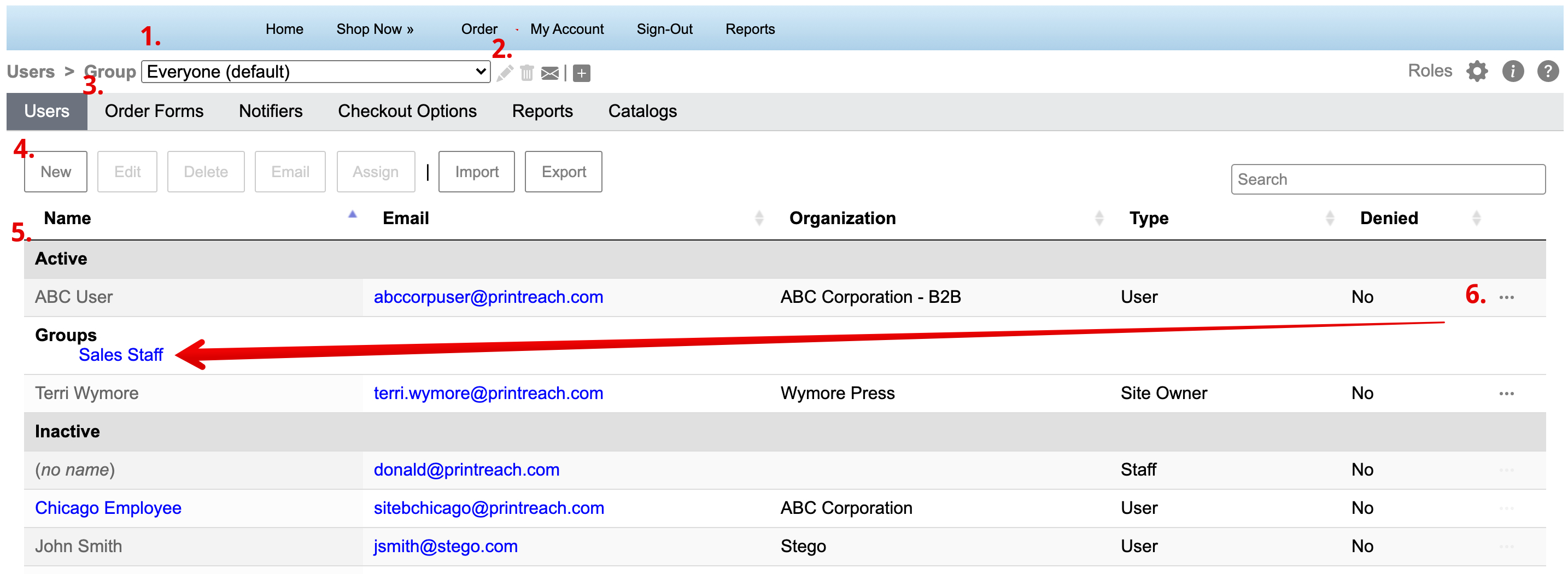Open the settings gear icon

tap(1476, 71)
